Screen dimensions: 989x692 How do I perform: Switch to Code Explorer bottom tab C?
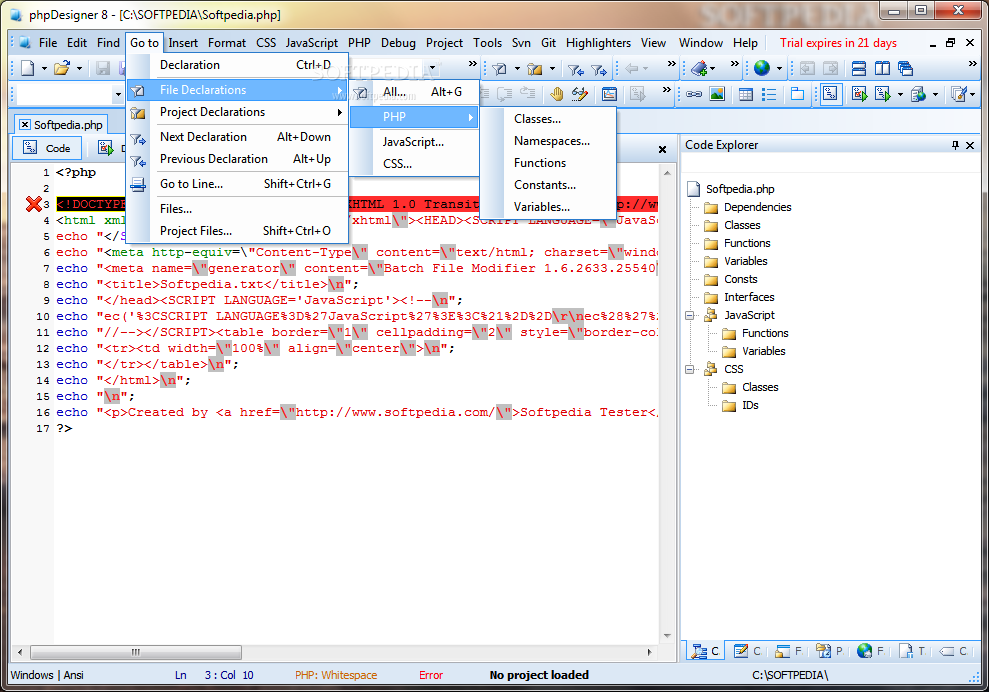[x=705, y=651]
